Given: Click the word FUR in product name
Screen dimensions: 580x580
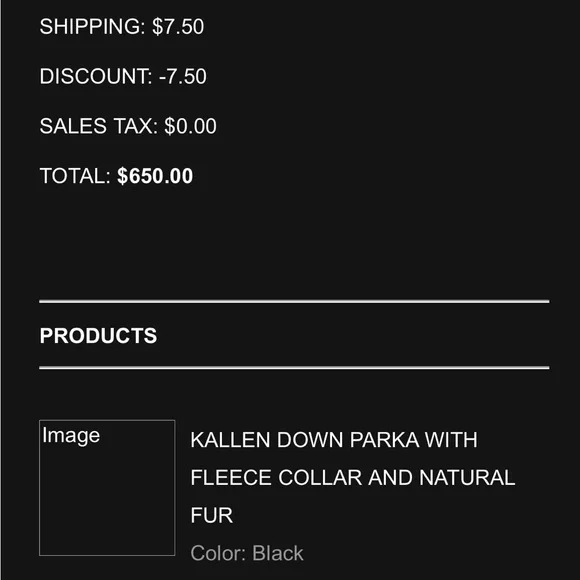Looking at the screenshot, I should (x=212, y=515).
